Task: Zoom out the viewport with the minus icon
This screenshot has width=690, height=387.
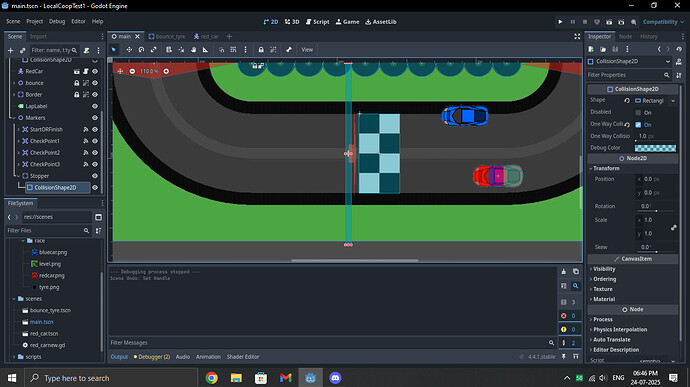Action: click(132, 71)
